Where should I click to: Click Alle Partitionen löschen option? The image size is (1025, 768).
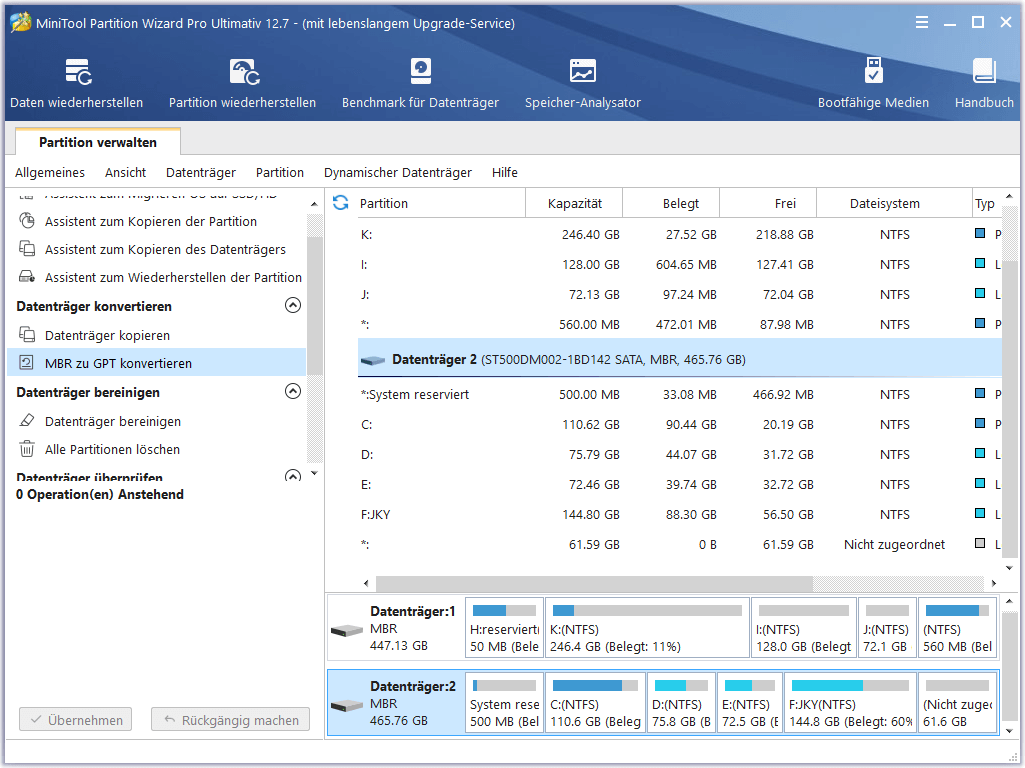tap(112, 449)
